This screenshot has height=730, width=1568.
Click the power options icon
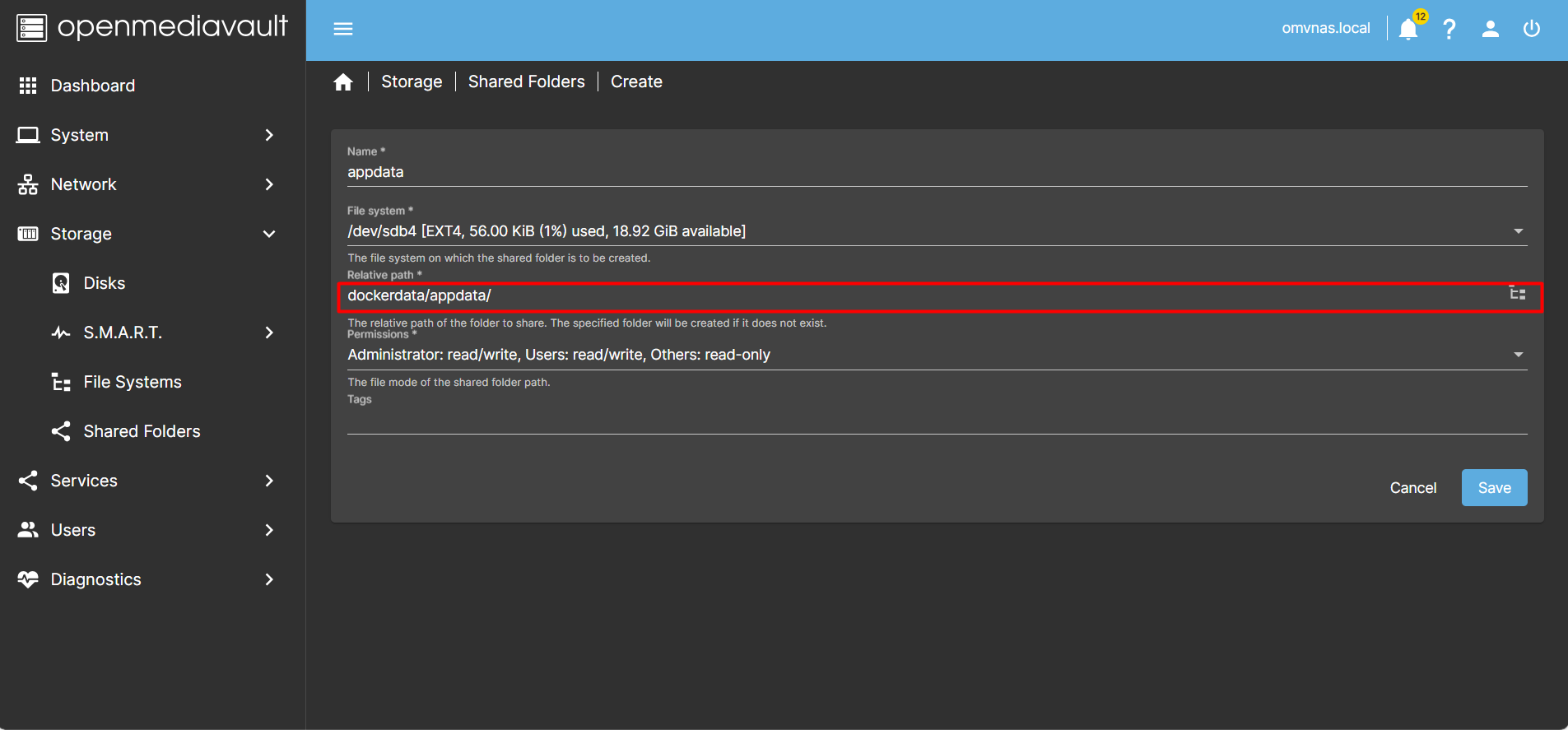pos(1532,29)
